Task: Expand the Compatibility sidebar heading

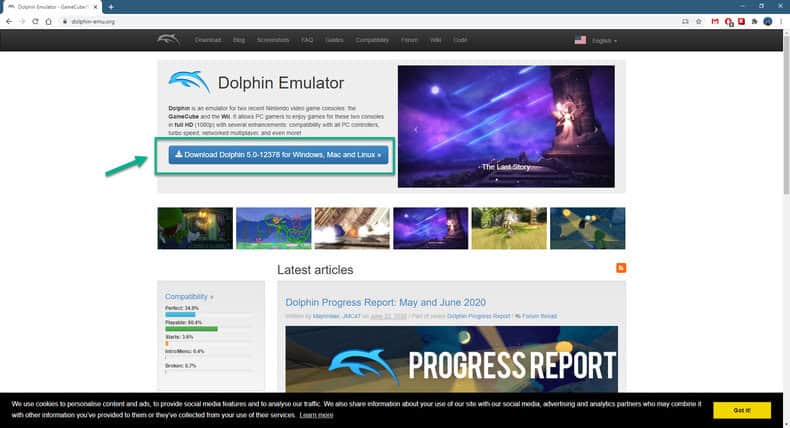Action: pos(189,296)
